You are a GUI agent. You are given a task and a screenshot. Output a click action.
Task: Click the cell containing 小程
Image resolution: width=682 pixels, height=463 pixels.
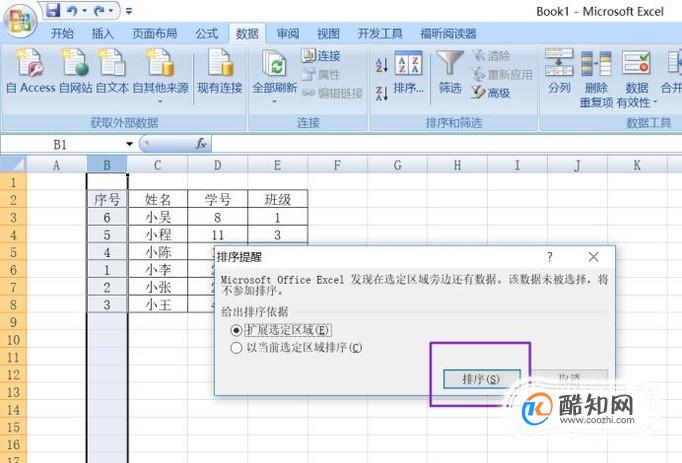coord(157,235)
